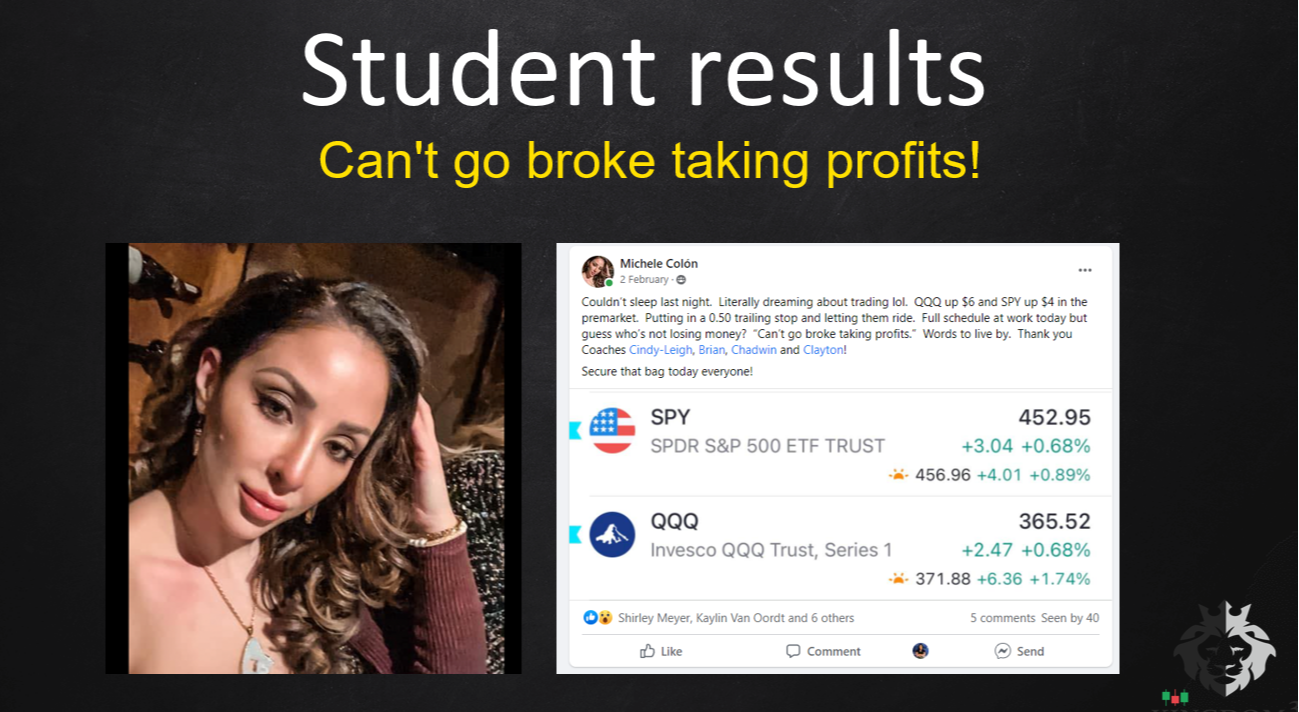
Task: Click the Messenger Send icon
Action: tap(1002, 651)
